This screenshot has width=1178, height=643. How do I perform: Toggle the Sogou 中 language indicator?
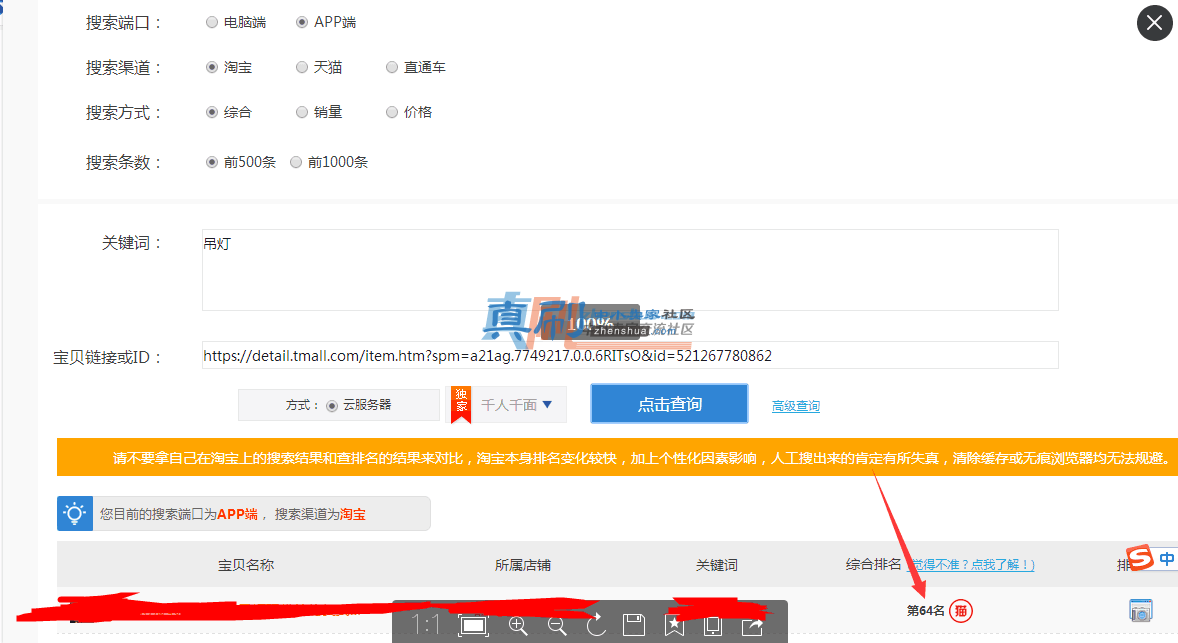point(1166,558)
